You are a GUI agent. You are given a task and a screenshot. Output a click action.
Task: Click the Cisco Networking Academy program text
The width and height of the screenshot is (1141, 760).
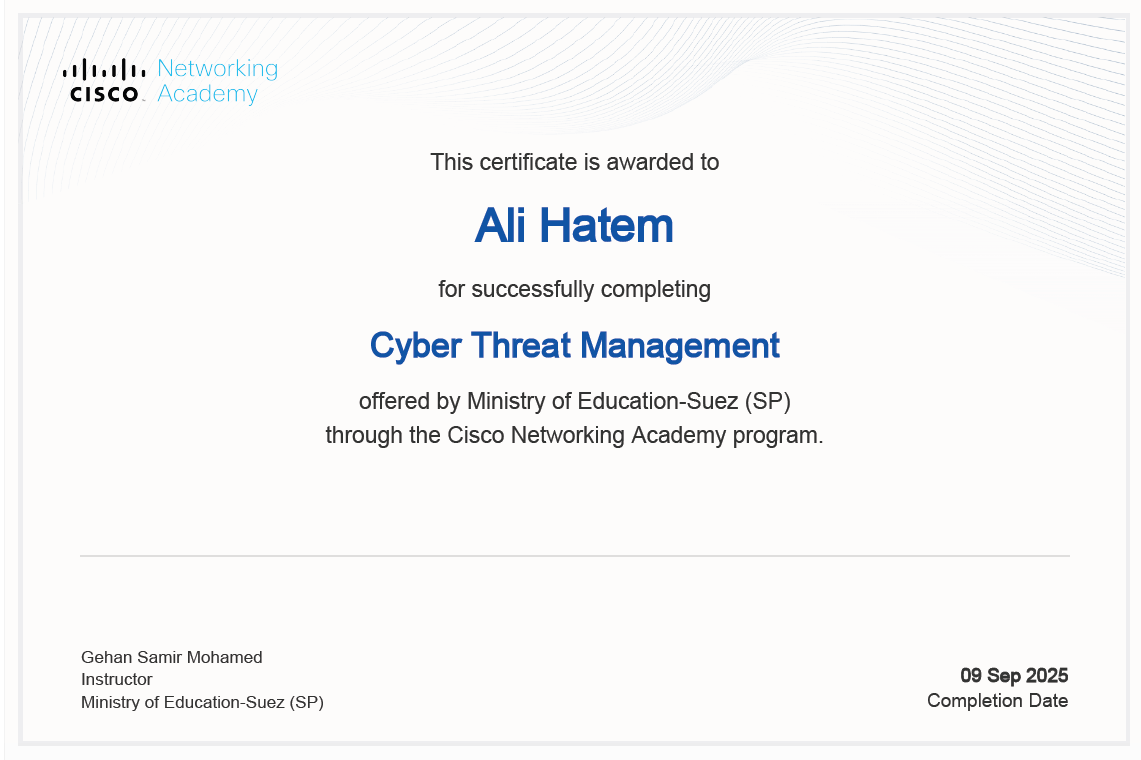coord(574,435)
